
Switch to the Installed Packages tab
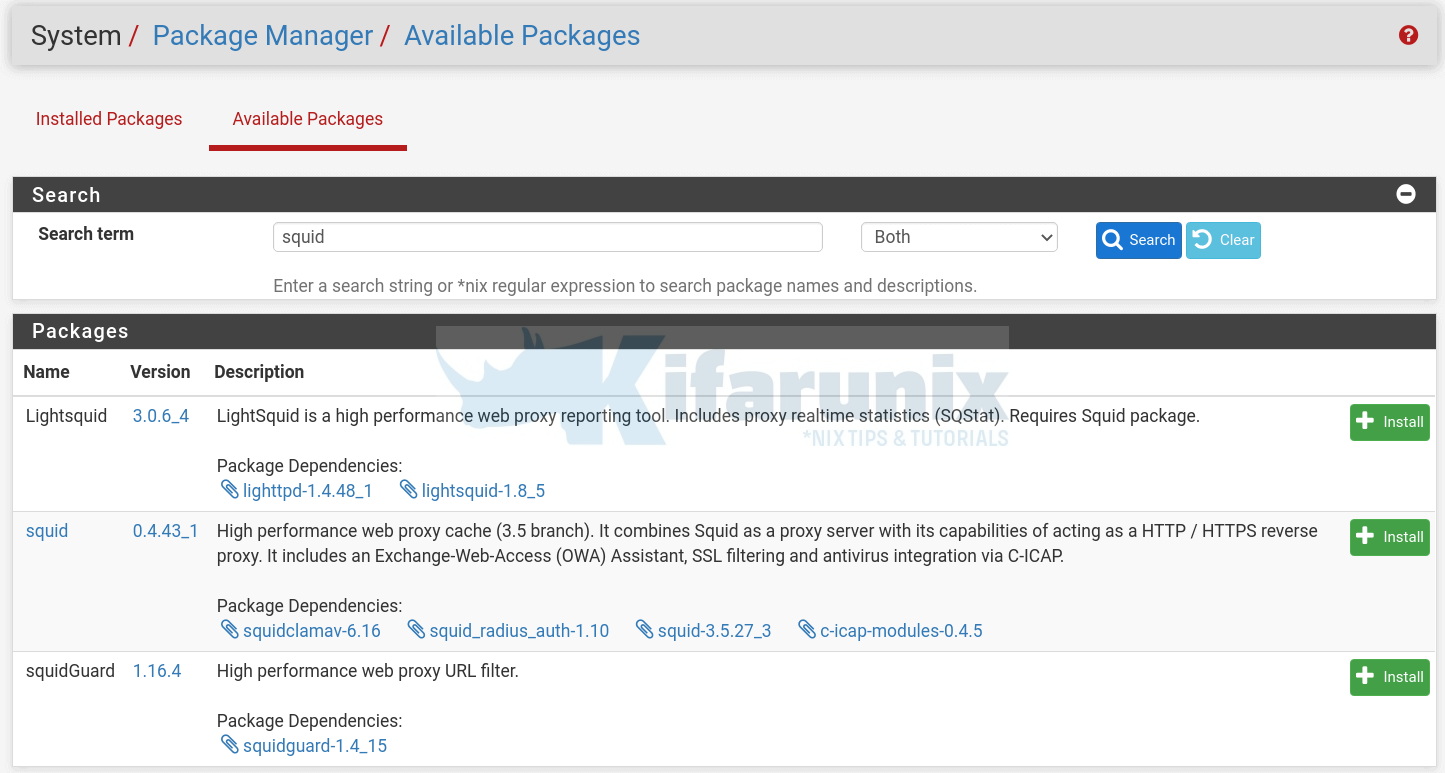108,118
